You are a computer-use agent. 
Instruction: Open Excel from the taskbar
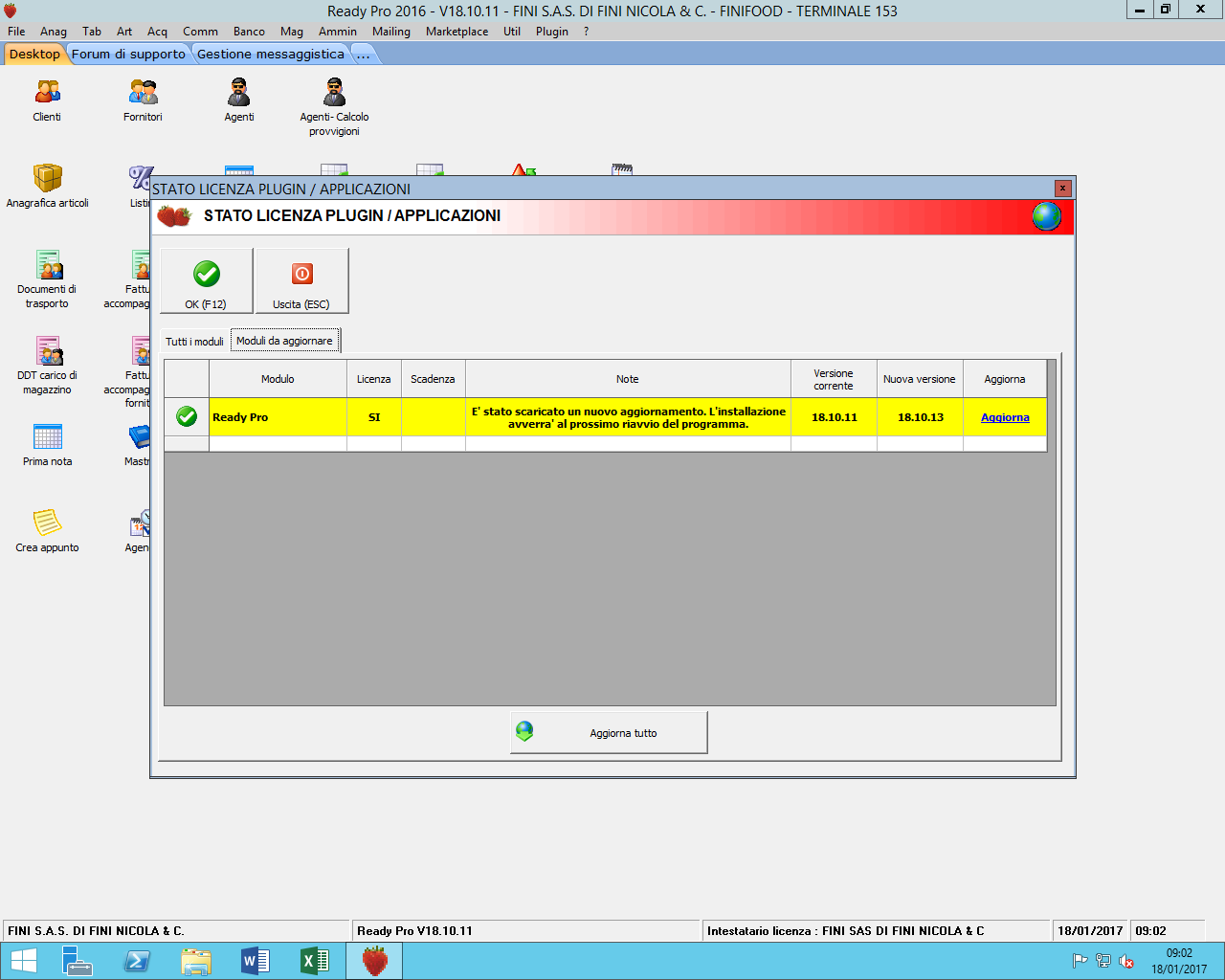point(314,961)
